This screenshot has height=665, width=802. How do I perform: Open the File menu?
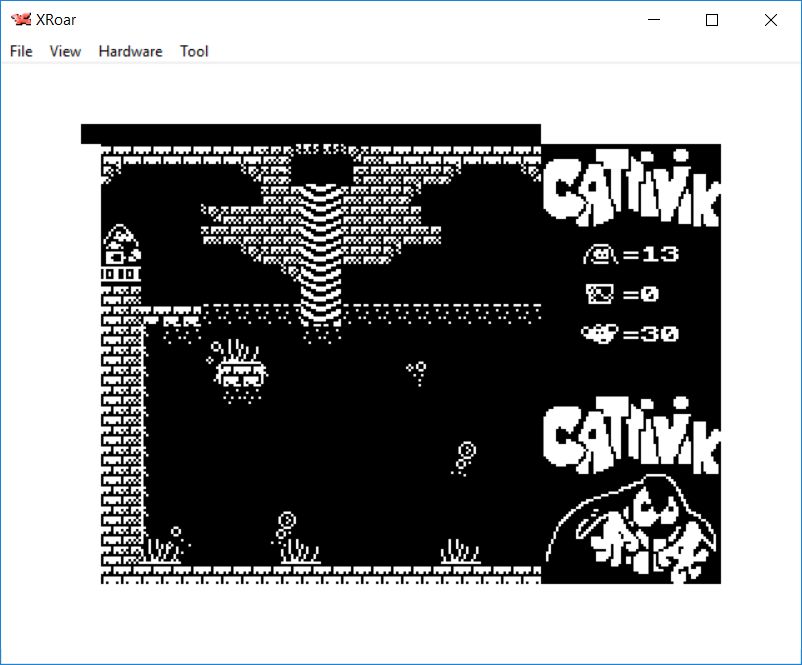pyautogui.click(x=21, y=51)
